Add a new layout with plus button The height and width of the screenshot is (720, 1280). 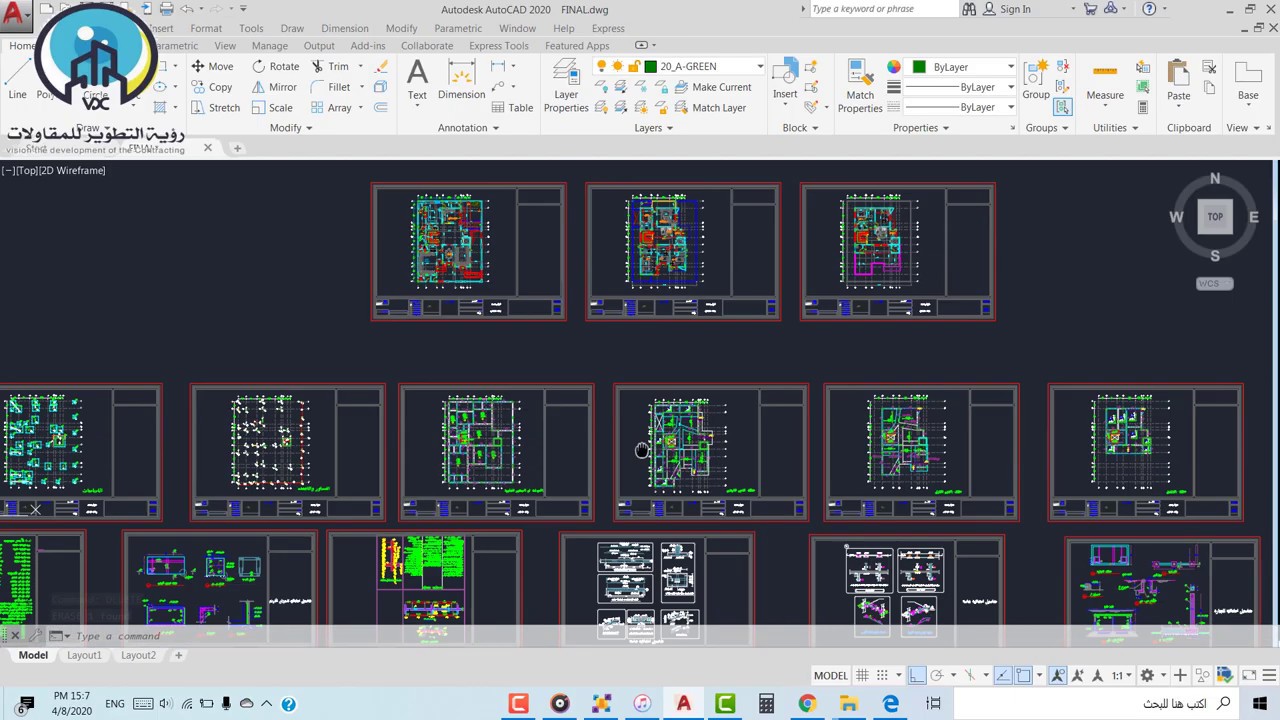tap(178, 656)
